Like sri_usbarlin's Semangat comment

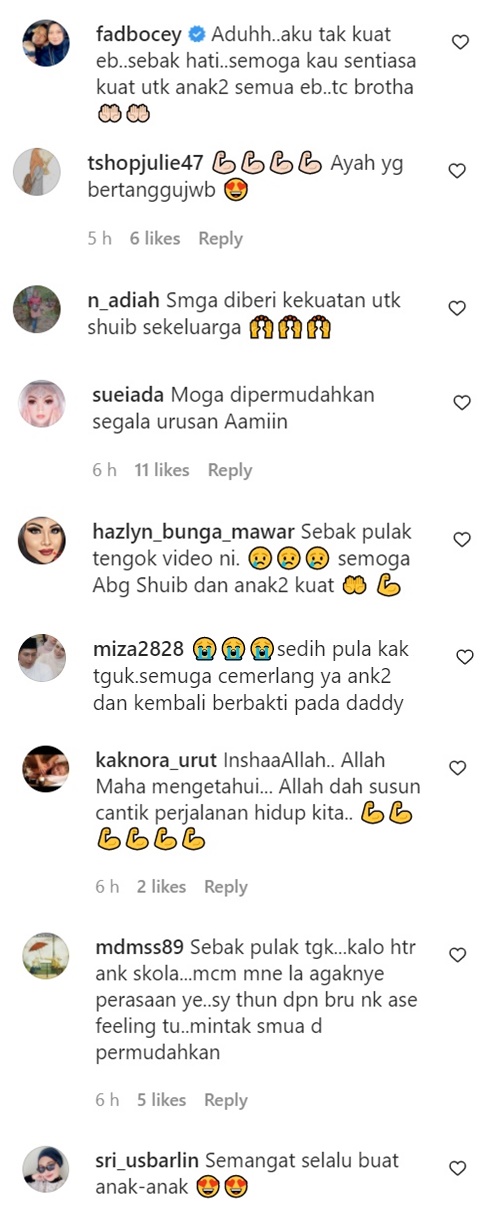click(458, 1168)
